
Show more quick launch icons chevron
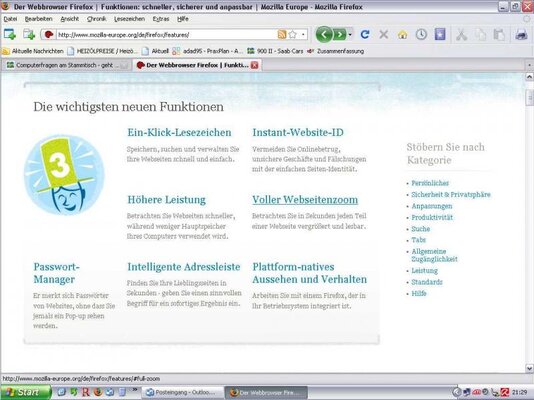click(x=135, y=389)
